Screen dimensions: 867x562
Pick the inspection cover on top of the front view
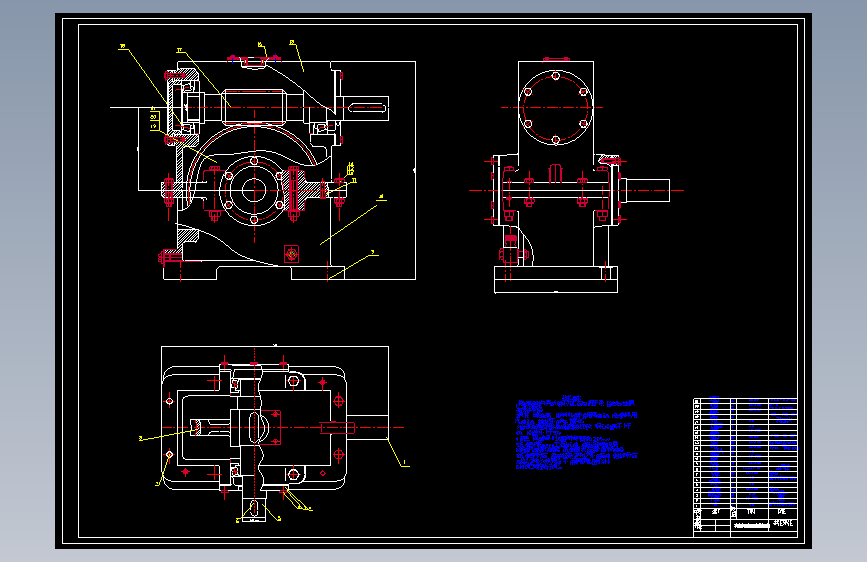[x=254, y=60]
